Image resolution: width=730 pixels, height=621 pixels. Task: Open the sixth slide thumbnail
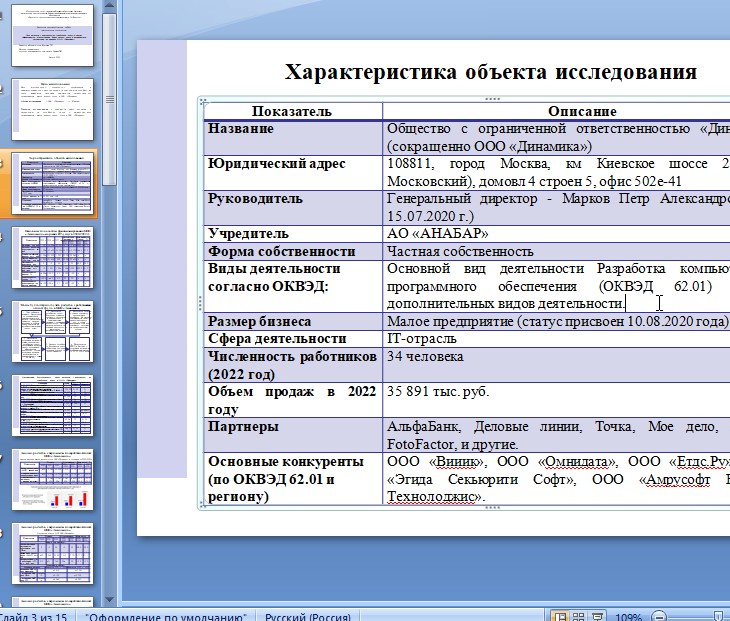[53, 405]
